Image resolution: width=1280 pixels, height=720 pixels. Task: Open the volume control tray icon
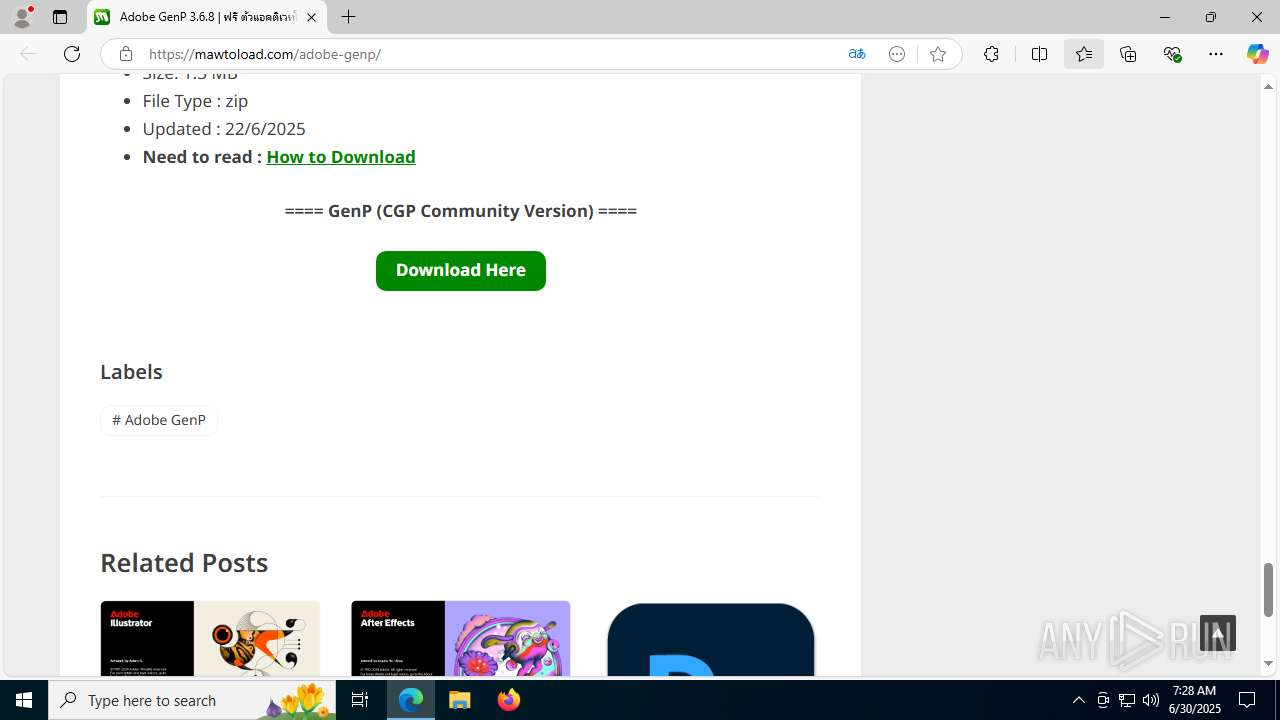click(x=1151, y=700)
